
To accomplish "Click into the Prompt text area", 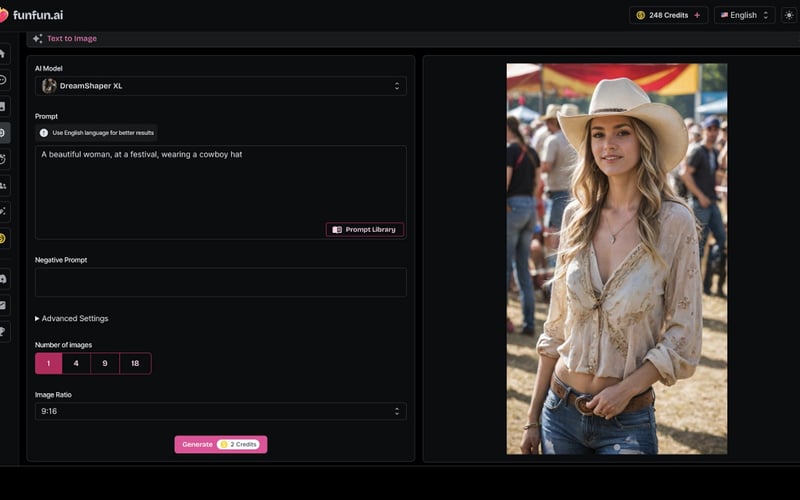I will (220, 192).
